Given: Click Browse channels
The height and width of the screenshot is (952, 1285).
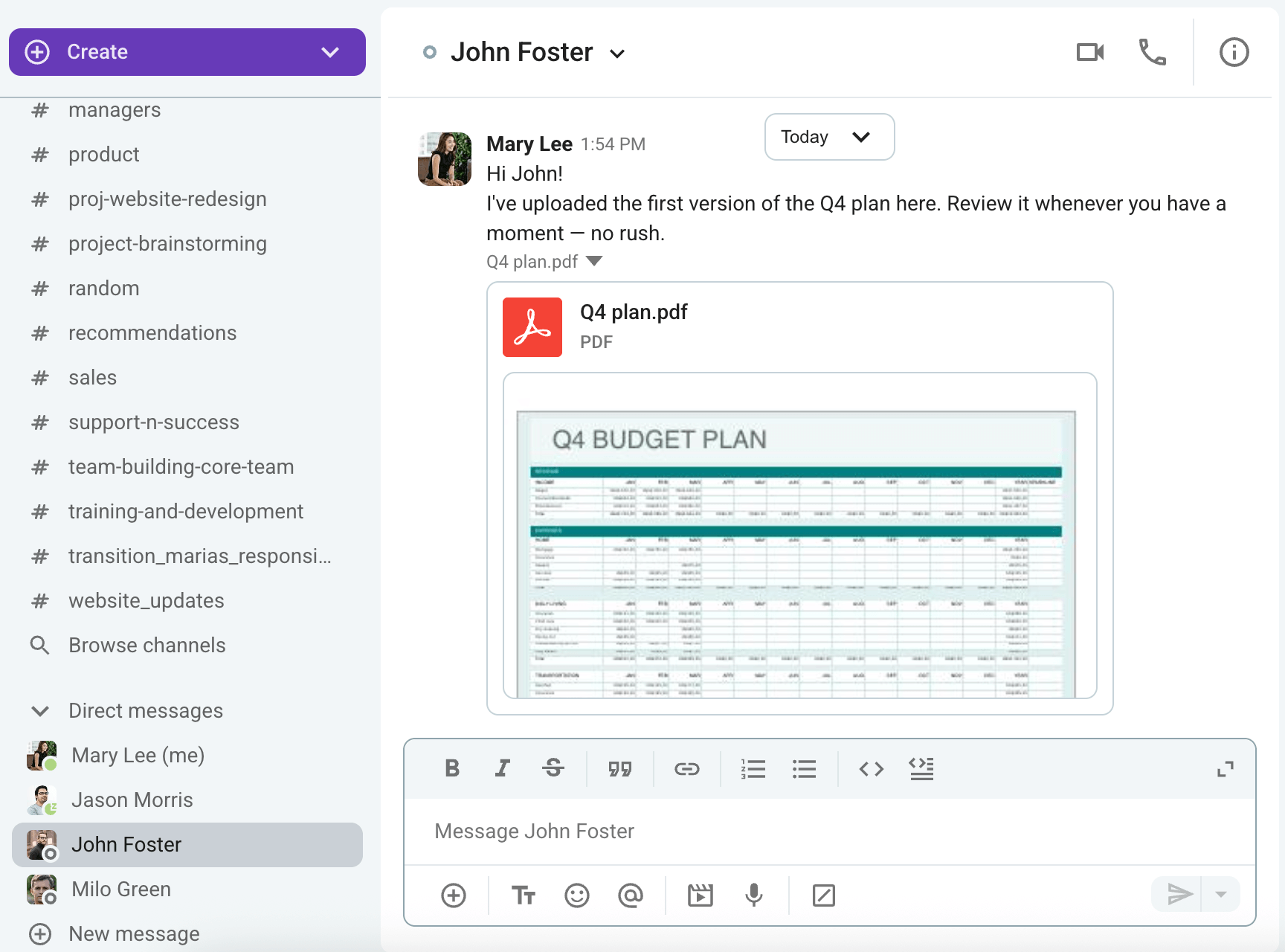Looking at the screenshot, I should [146, 645].
